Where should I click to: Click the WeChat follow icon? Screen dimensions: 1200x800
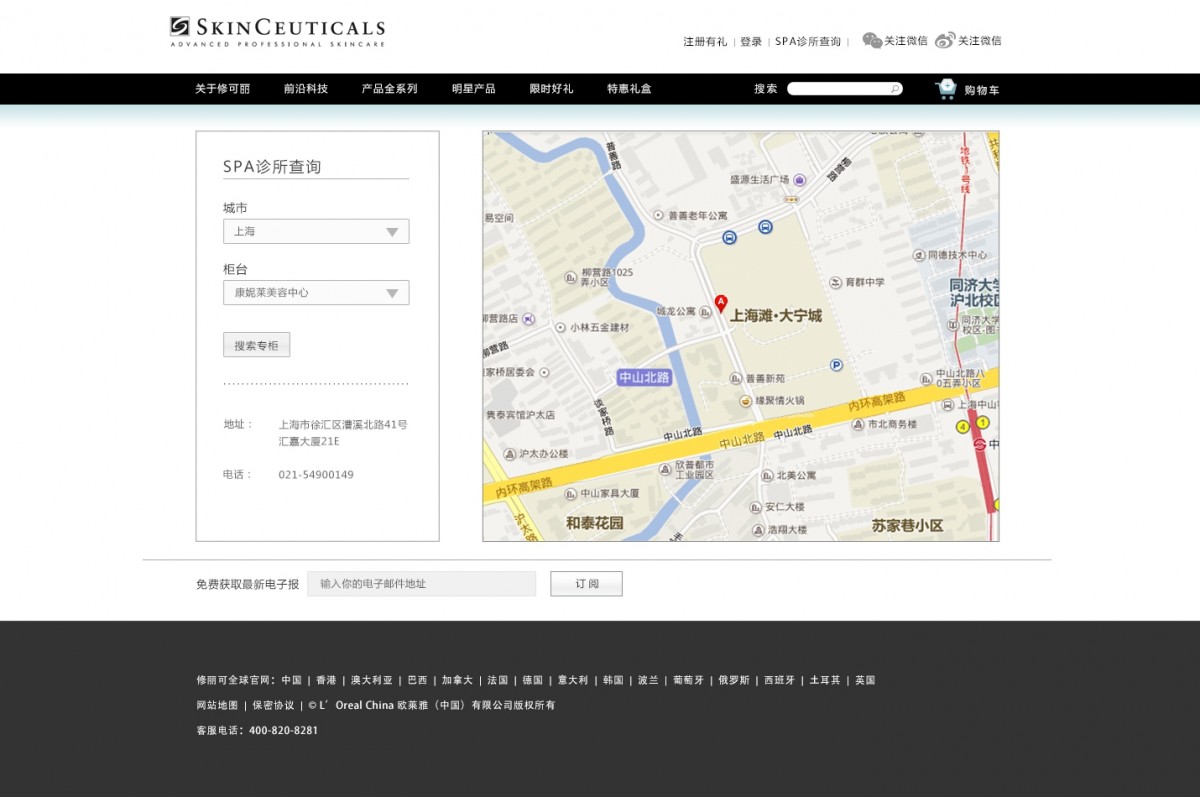click(x=872, y=40)
